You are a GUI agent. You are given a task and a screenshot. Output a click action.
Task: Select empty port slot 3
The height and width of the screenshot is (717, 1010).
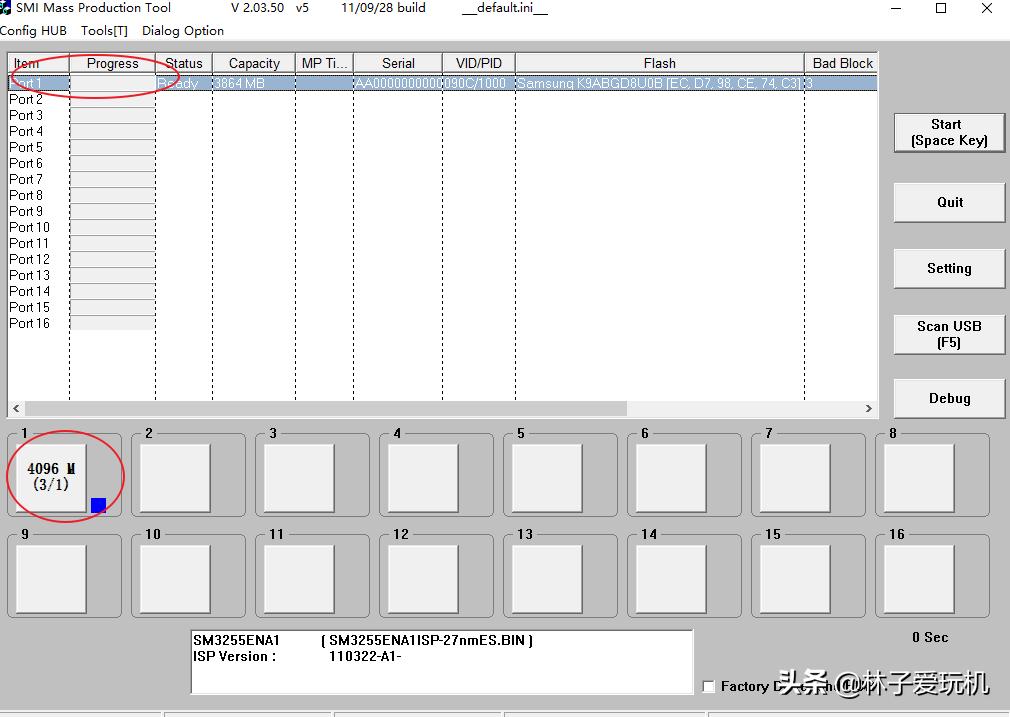point(299,477)
